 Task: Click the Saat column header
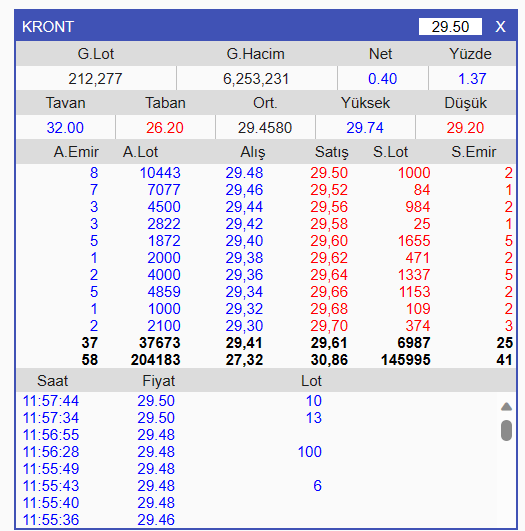pyautogui.click(x=52, y=381)
